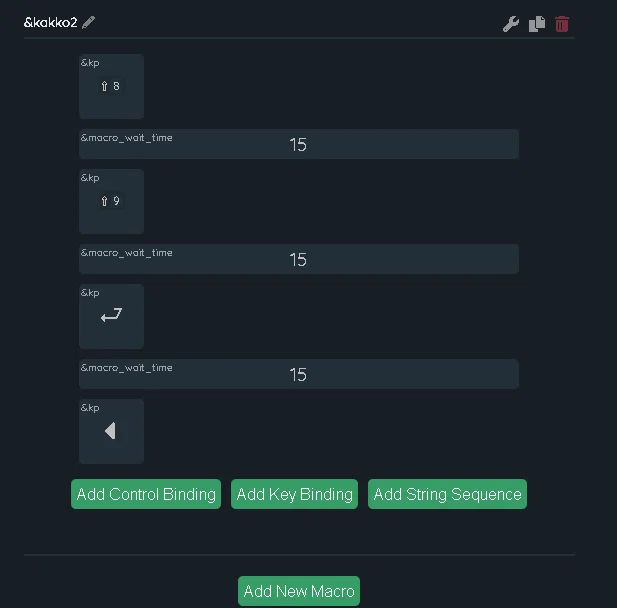Click the Add String Sequence button
617x608 pixels.
coord(447,494)
